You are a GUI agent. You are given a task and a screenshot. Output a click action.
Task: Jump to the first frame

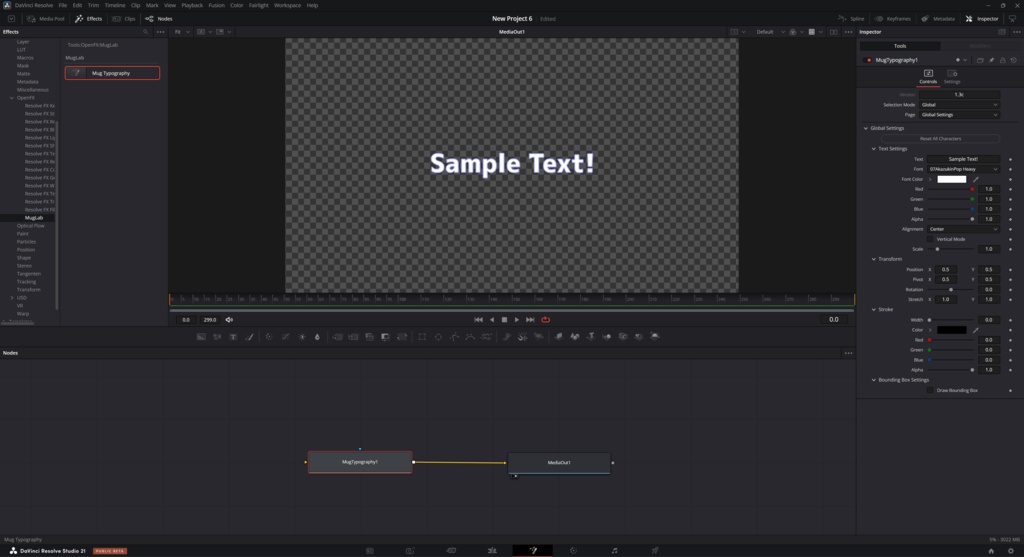(x=479, y=320)
